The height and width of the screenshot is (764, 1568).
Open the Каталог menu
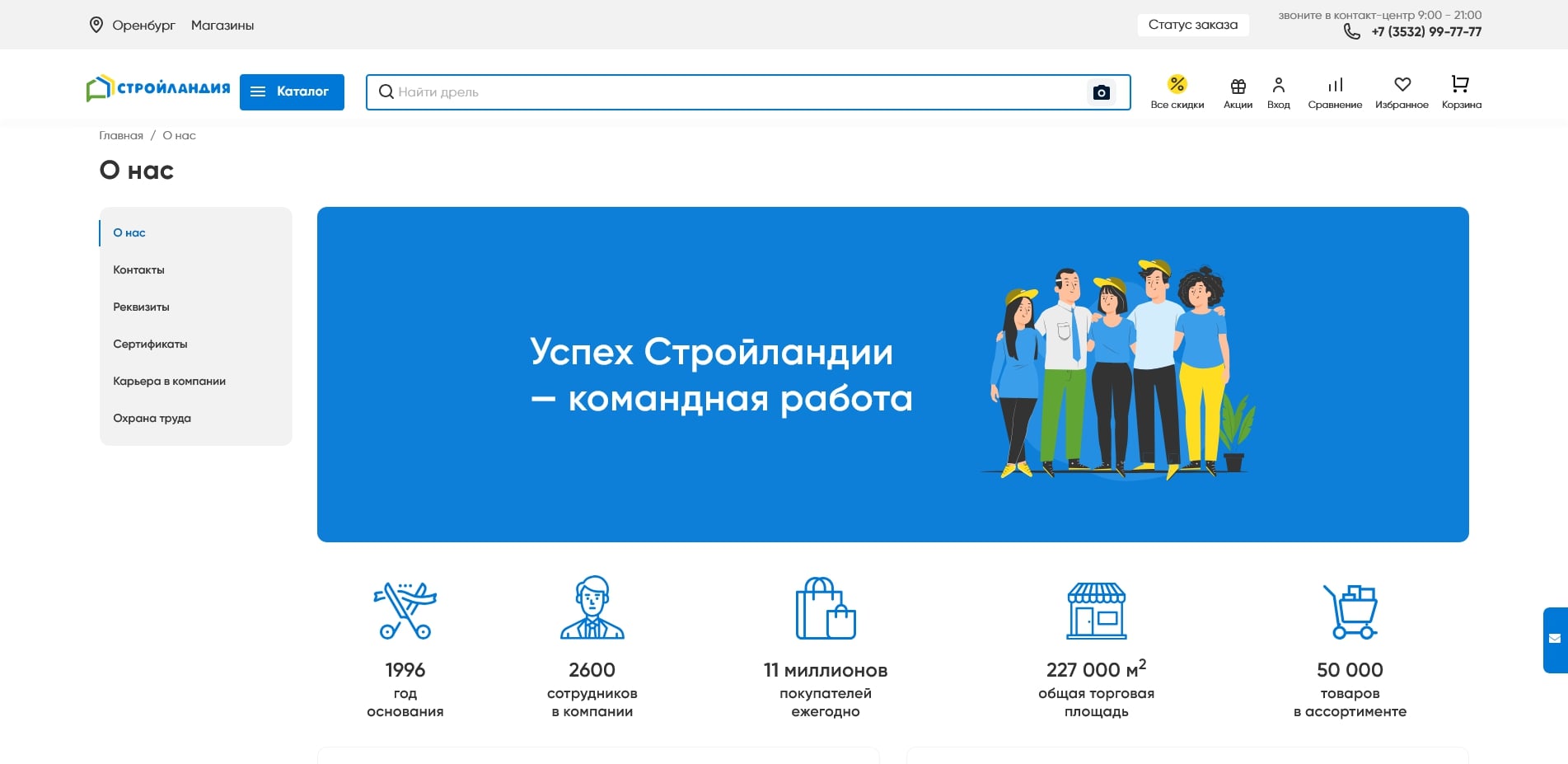291,91
